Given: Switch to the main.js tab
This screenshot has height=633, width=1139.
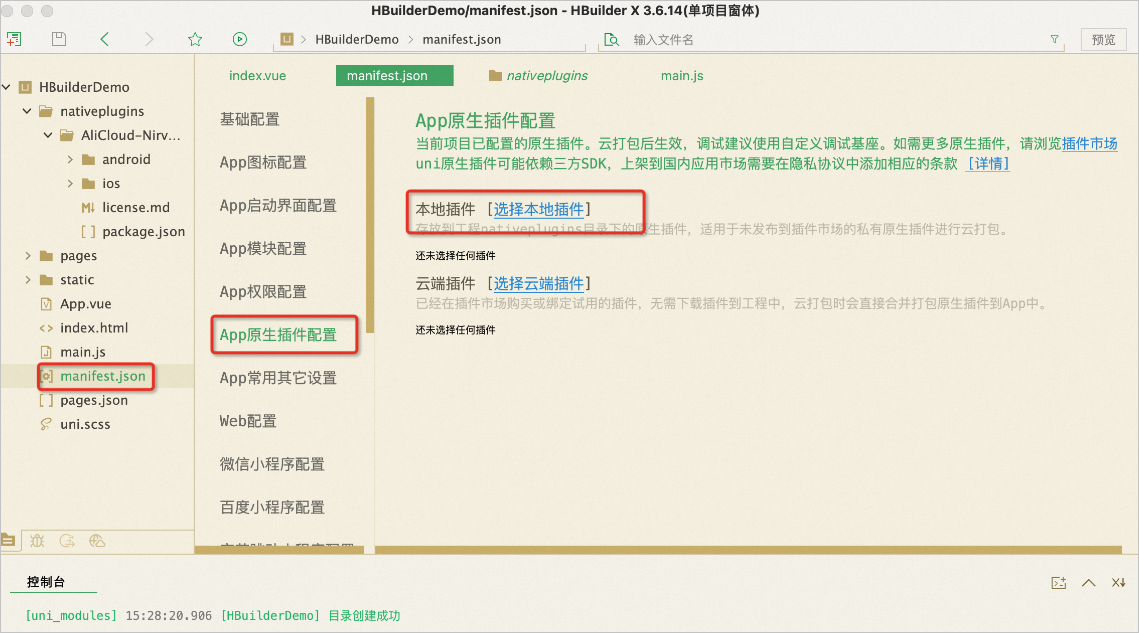Looking at the screenshot, I should point(682,76).
